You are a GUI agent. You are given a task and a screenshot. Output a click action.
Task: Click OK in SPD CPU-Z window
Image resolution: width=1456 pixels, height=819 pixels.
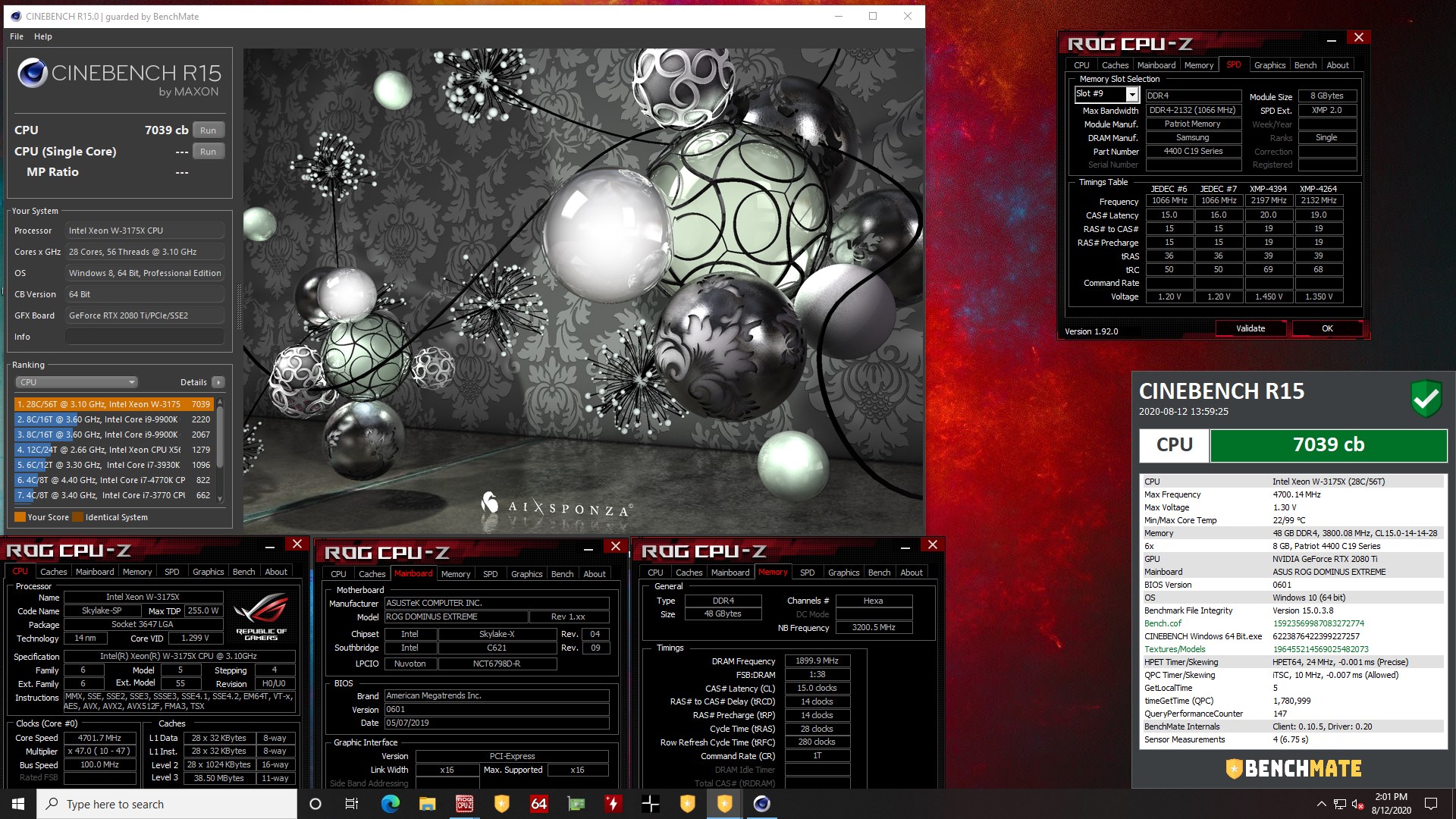(1327, 328)
